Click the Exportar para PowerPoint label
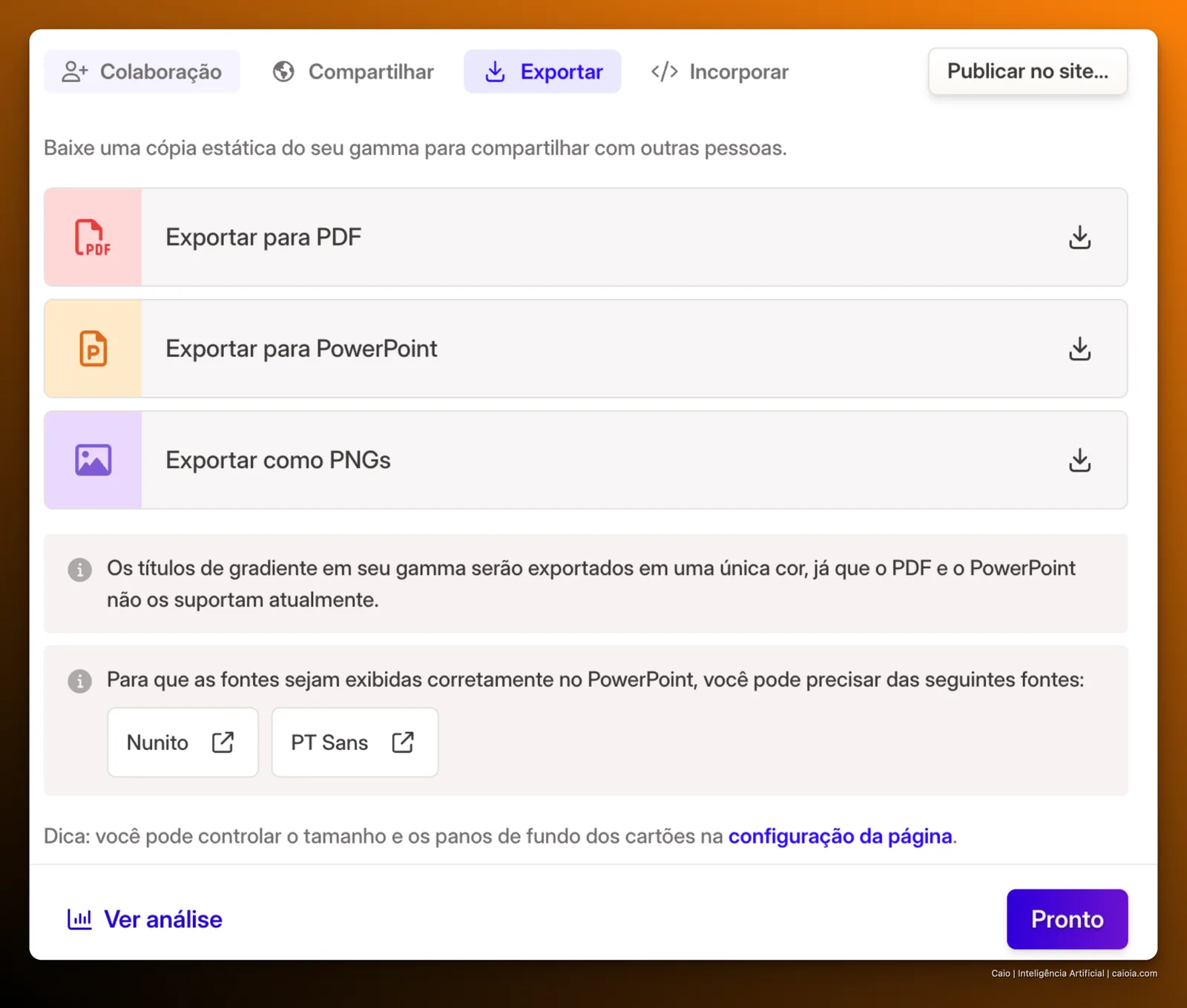Image resolution: width=1187 pixels, height=1008 pixels. pos(301,349)
